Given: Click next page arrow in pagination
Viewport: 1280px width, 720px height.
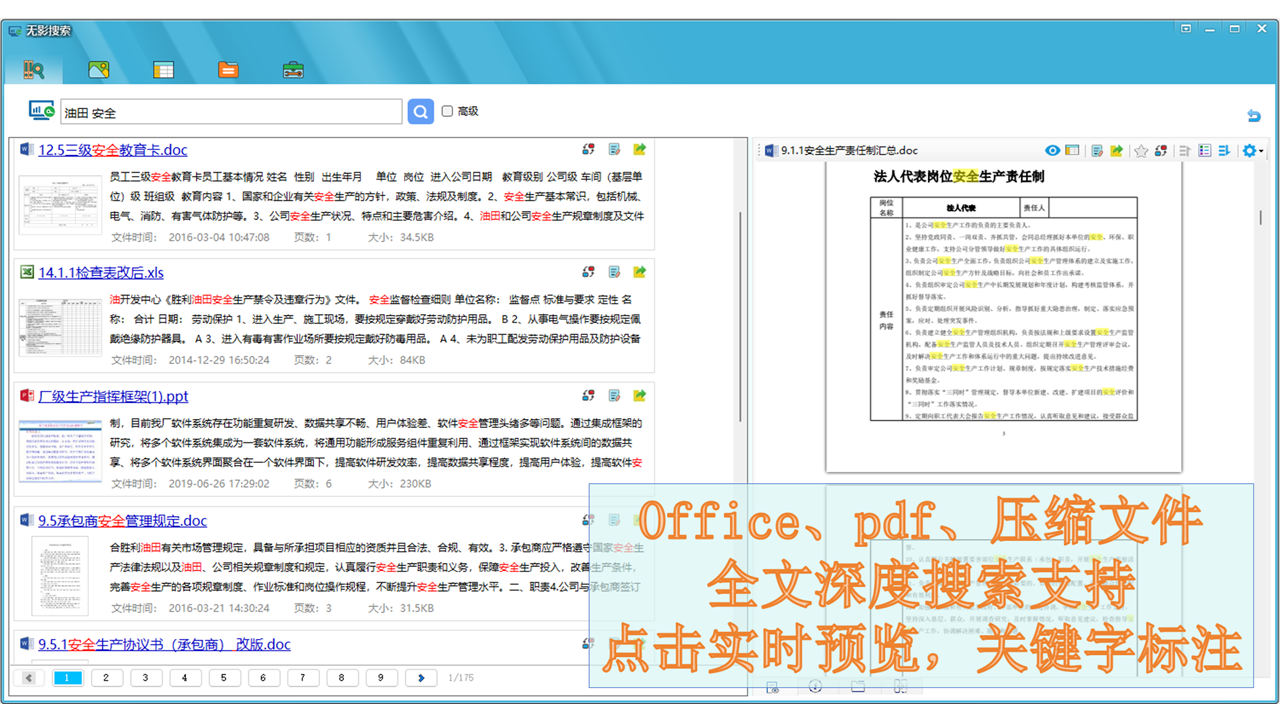Looking at the screenshot, I should click(x=421, y=678).
